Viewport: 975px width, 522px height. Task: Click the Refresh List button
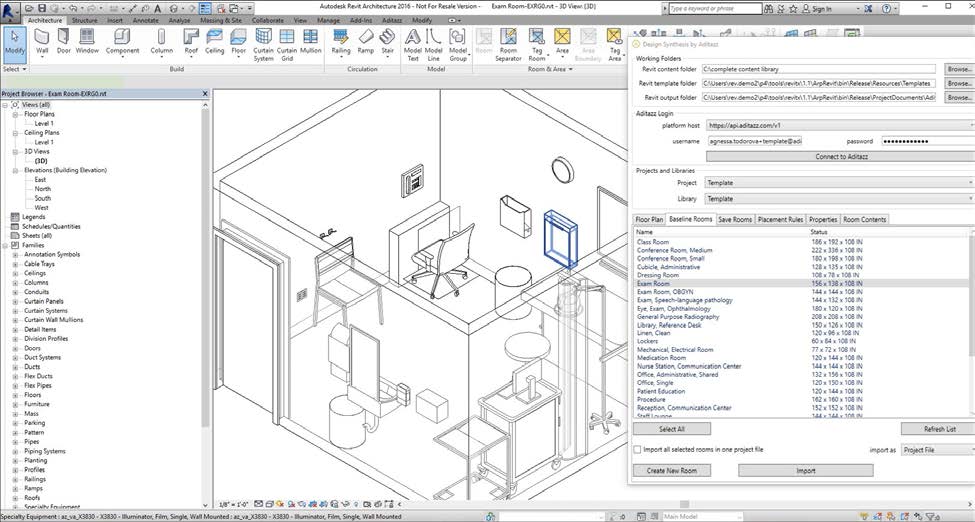(x=938, y=429)
